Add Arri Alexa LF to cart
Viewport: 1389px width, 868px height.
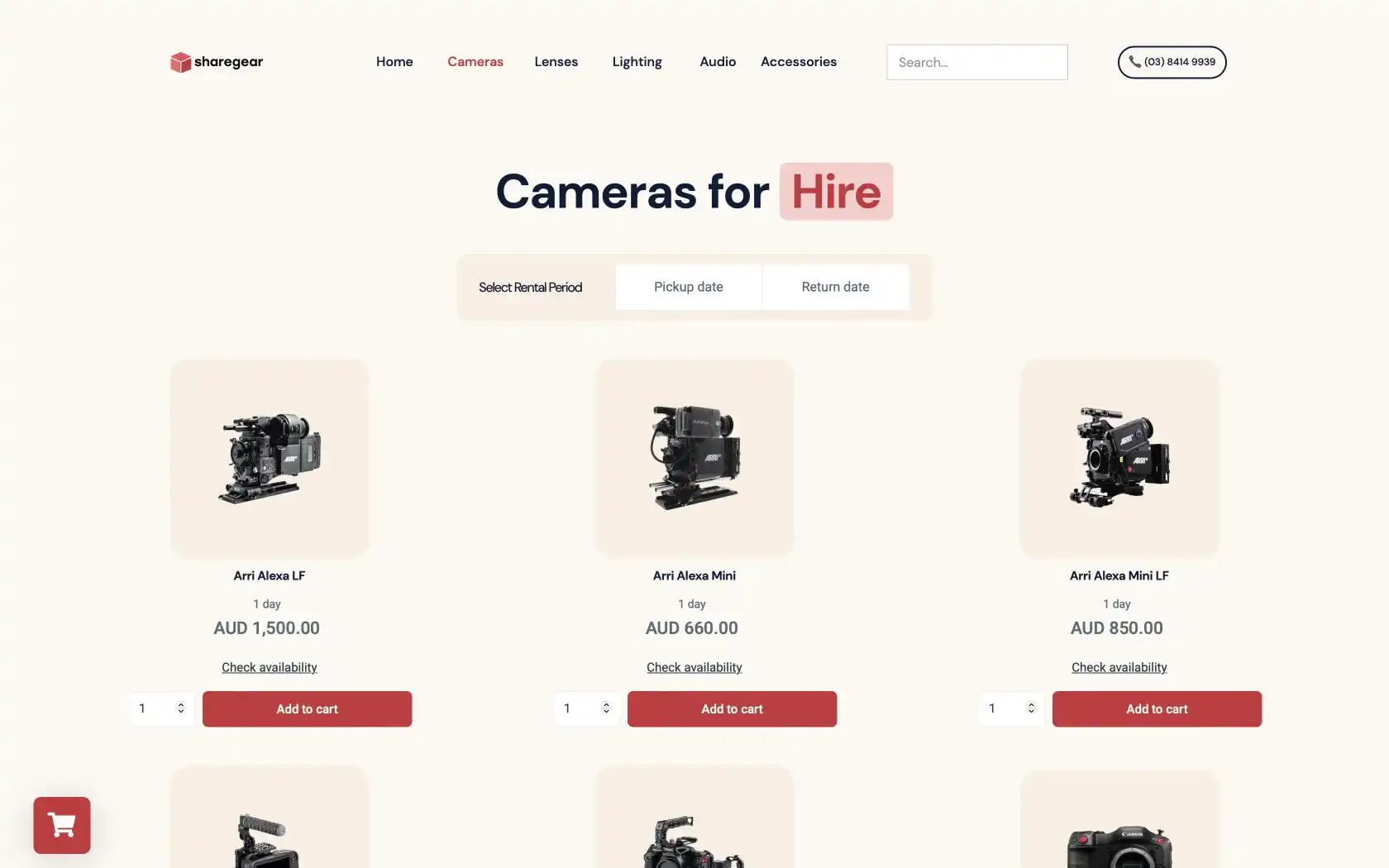coord(308,709)
